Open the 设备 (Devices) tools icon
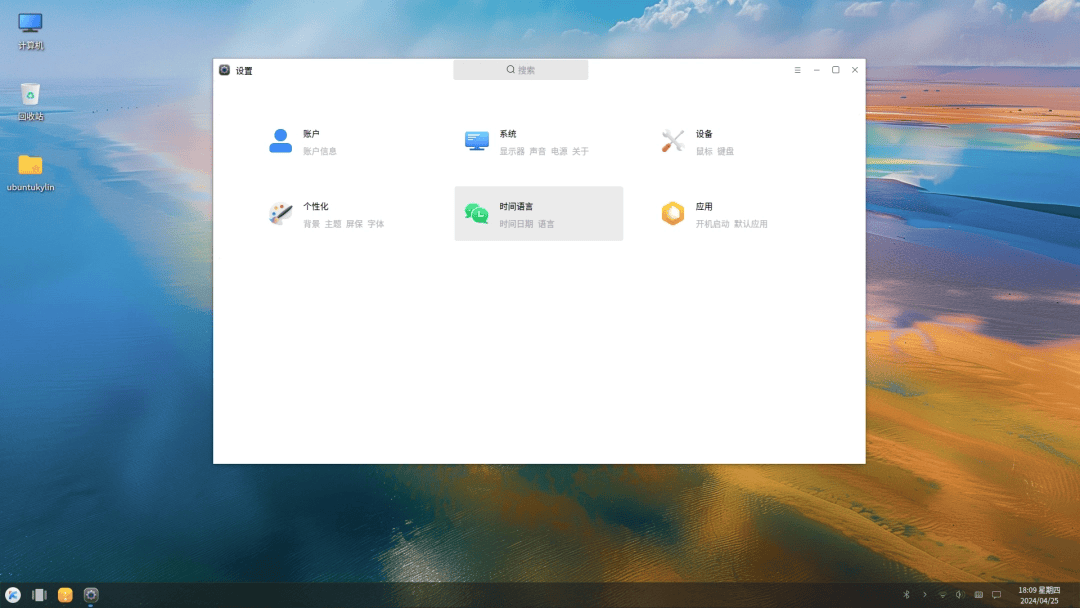Viewport: 1080px width, 608px height. [673, 141]
